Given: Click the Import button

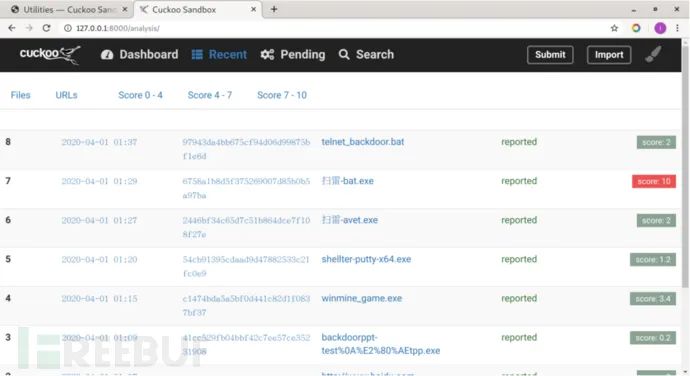Looking at the screenshot, I should (609, 55).
